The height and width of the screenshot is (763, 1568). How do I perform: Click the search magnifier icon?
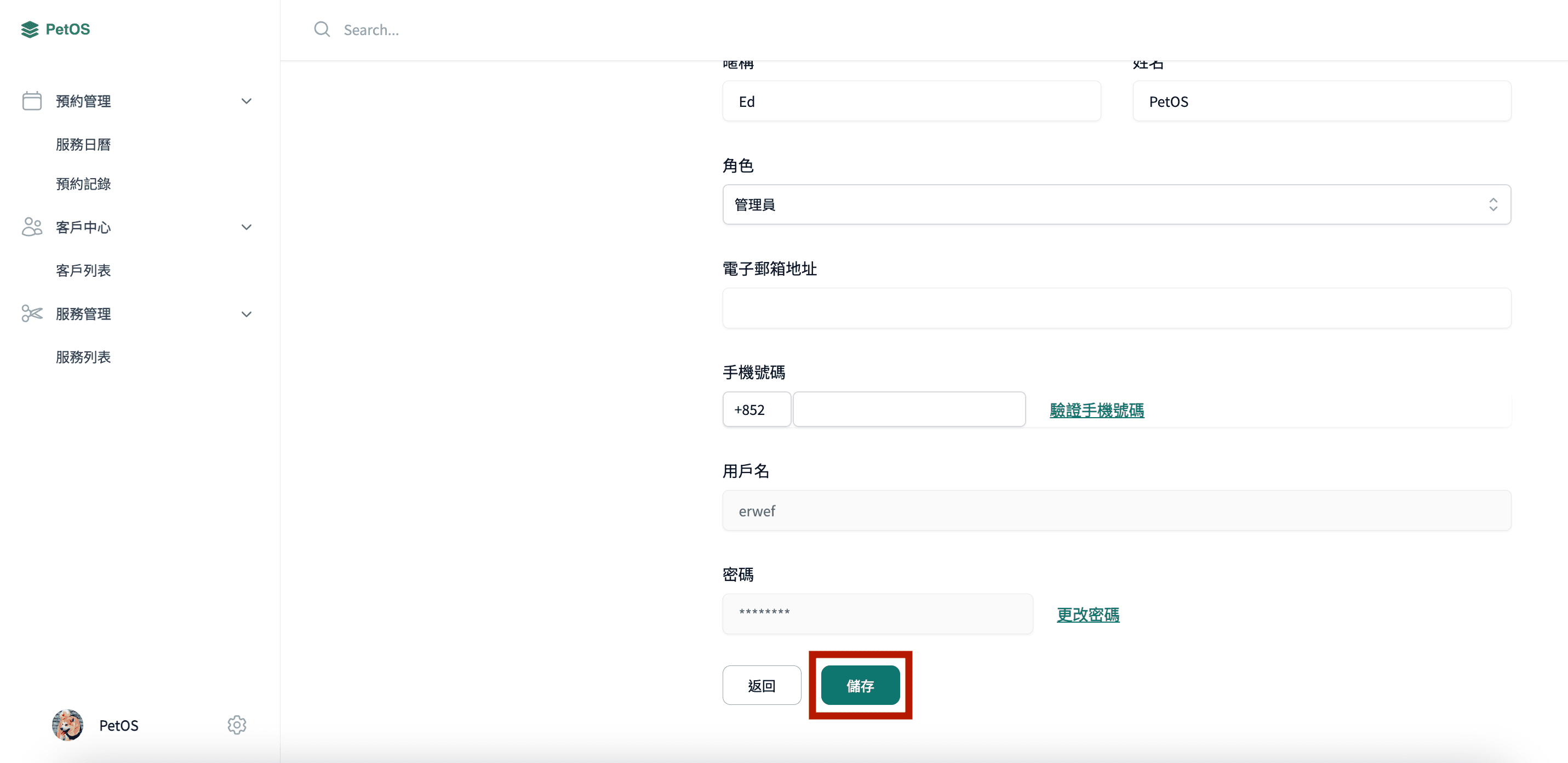click(x=322, y=29)
